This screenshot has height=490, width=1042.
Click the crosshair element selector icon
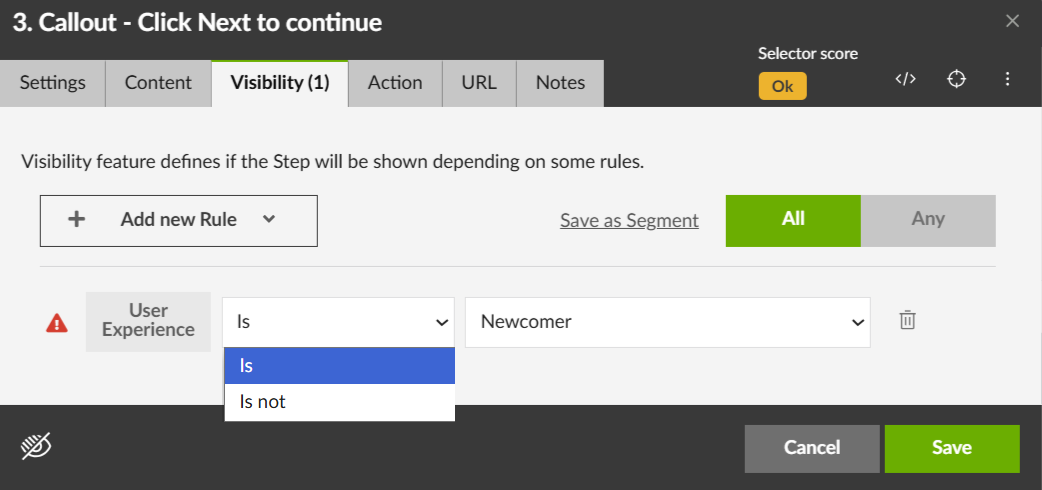957,80
